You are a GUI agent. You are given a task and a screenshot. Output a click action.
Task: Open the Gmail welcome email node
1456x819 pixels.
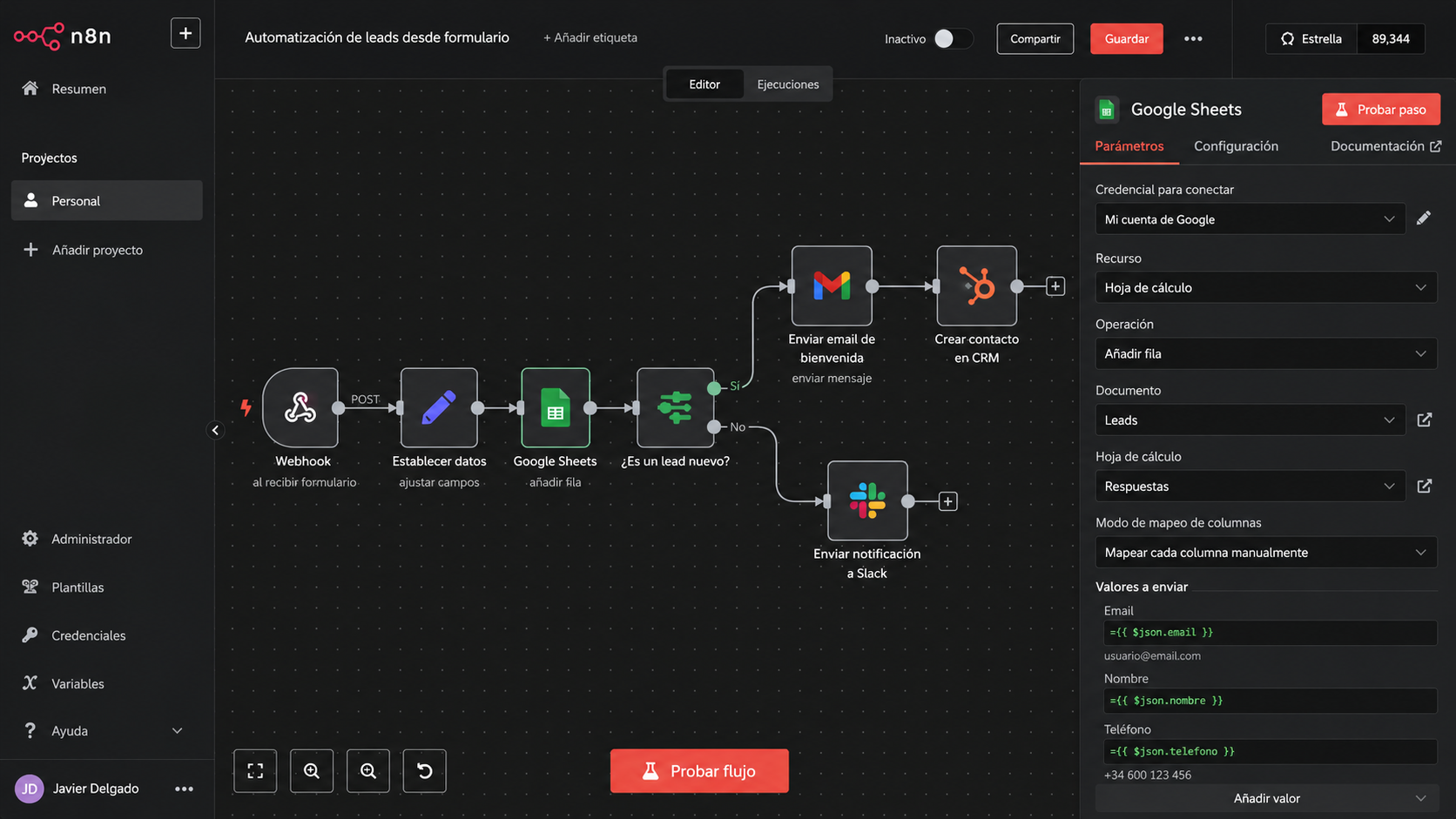coord(832,285)
